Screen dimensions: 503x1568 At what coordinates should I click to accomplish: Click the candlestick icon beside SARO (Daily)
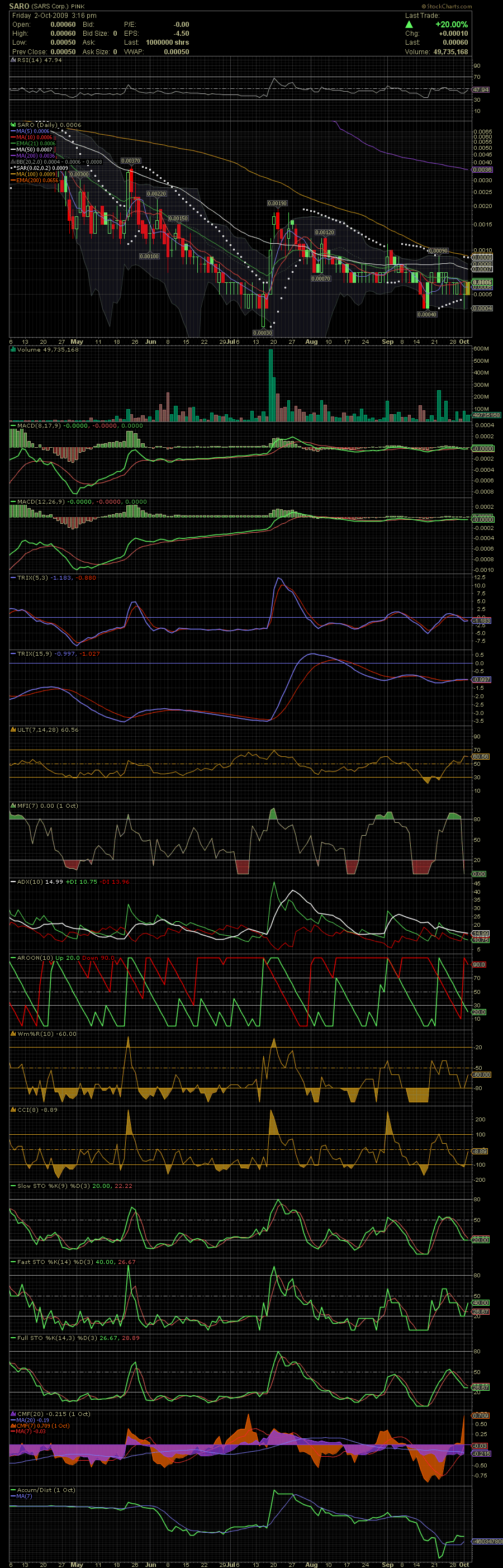coord(13,125)
